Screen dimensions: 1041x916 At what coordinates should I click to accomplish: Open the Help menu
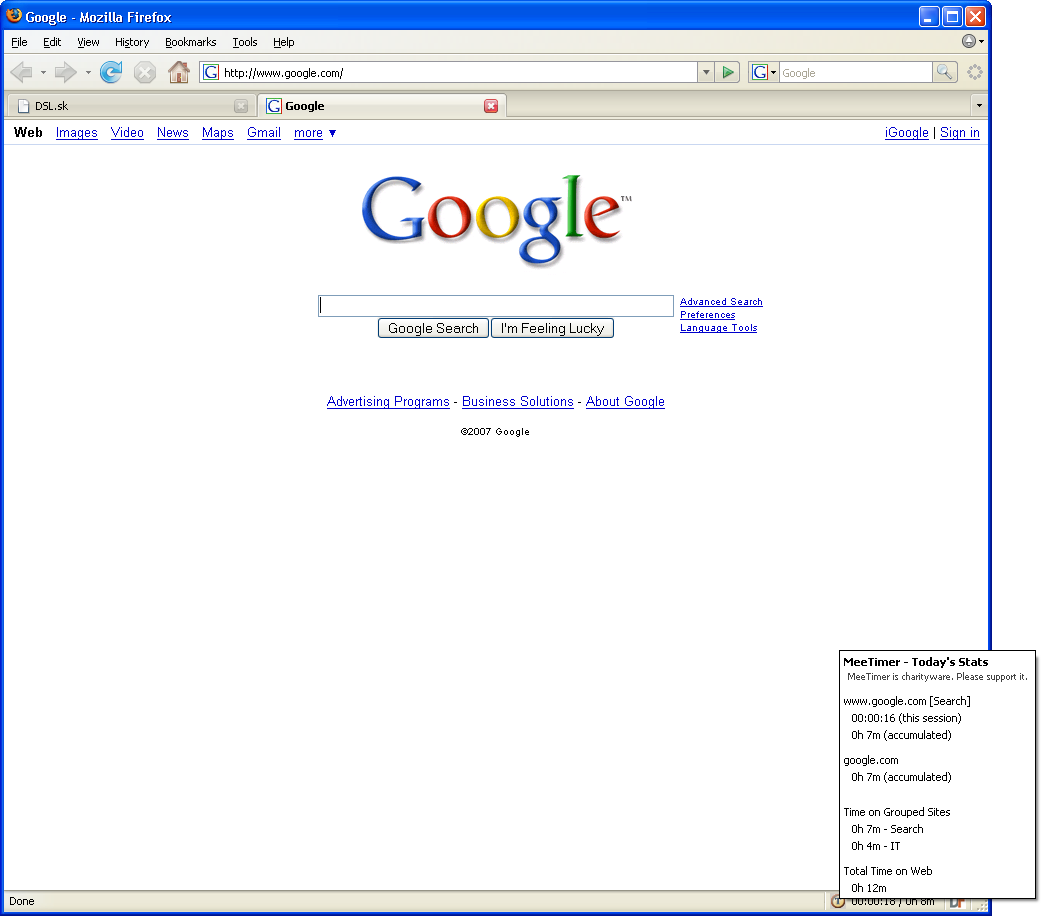(x=283, y=42)
